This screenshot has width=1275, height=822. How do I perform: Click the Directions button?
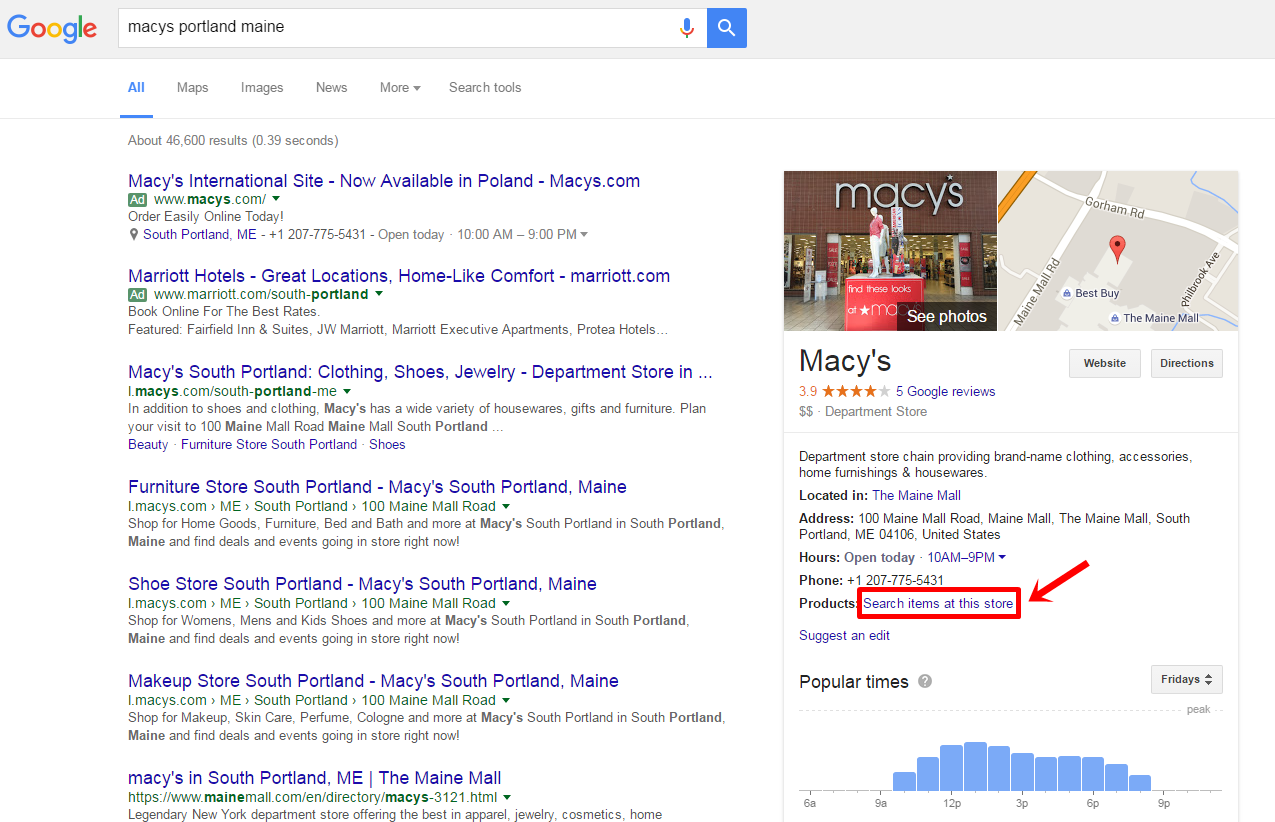click(x=1187, y=363)
